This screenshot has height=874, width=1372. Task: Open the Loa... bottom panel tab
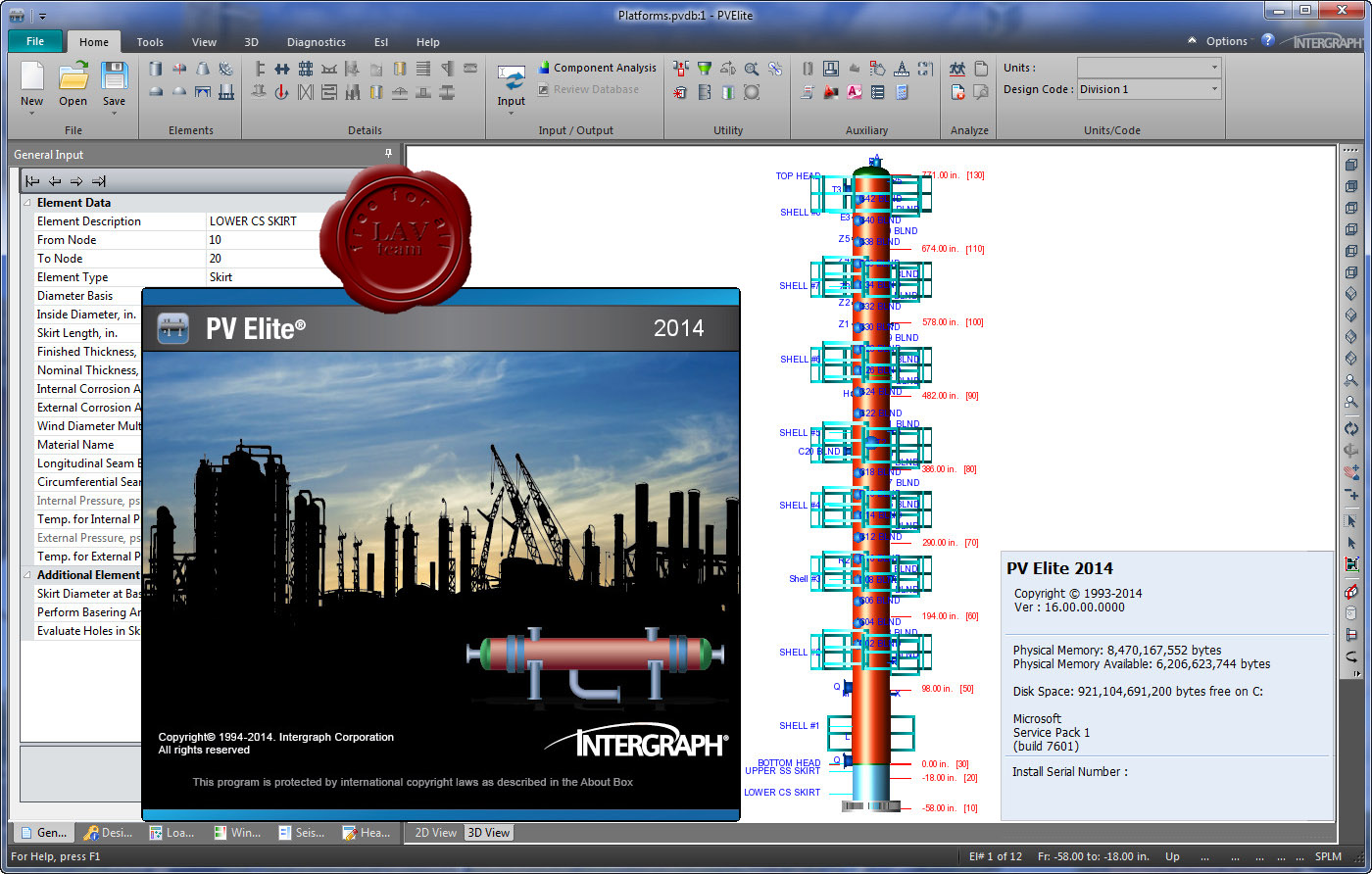(173, 833)
